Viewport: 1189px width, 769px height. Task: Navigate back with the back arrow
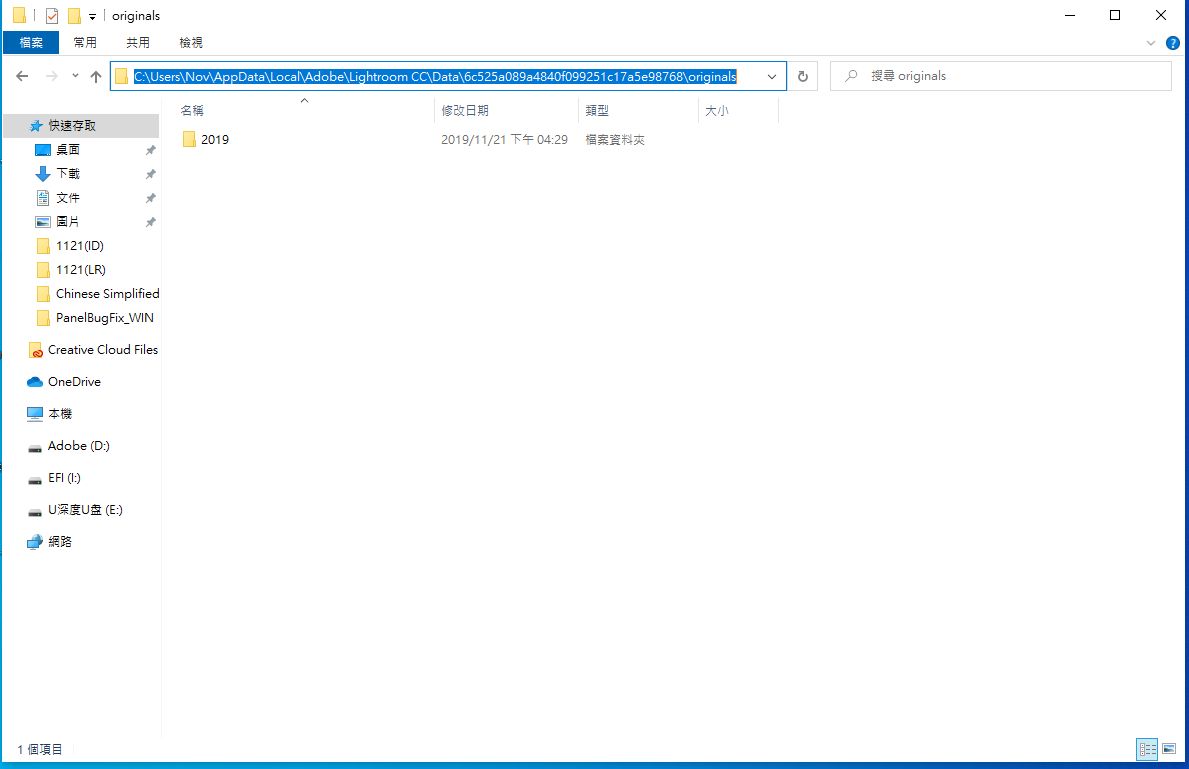(x=22, y=76)
